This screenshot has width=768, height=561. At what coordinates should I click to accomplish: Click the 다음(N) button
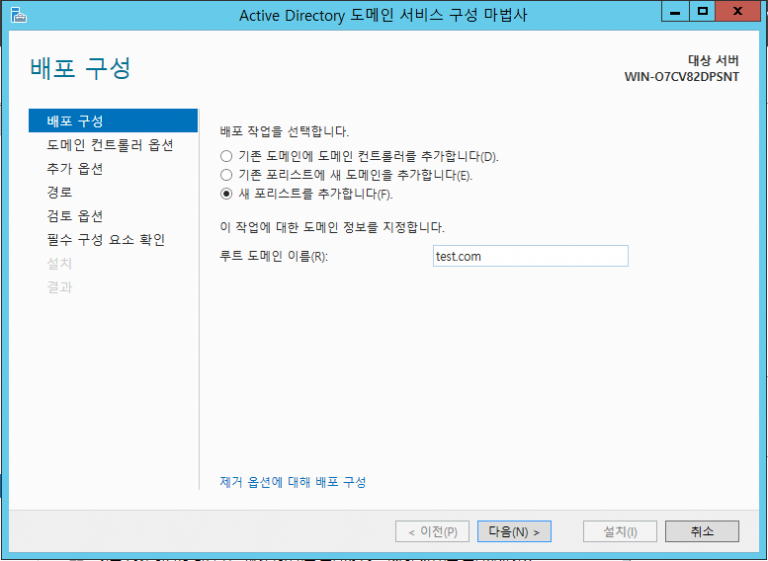click(x=514, y=532)
